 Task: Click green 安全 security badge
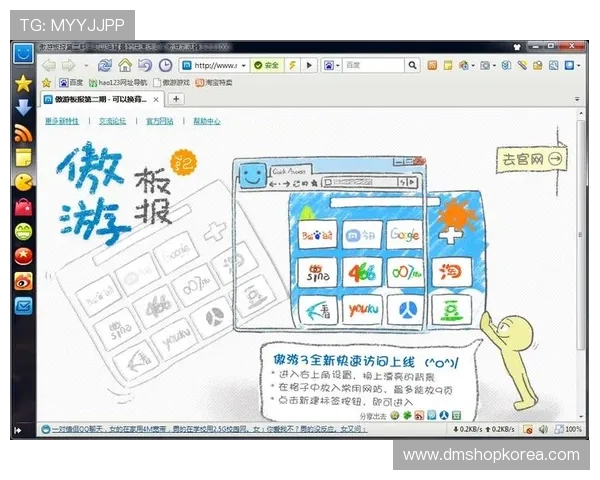(x=267, y=65)
